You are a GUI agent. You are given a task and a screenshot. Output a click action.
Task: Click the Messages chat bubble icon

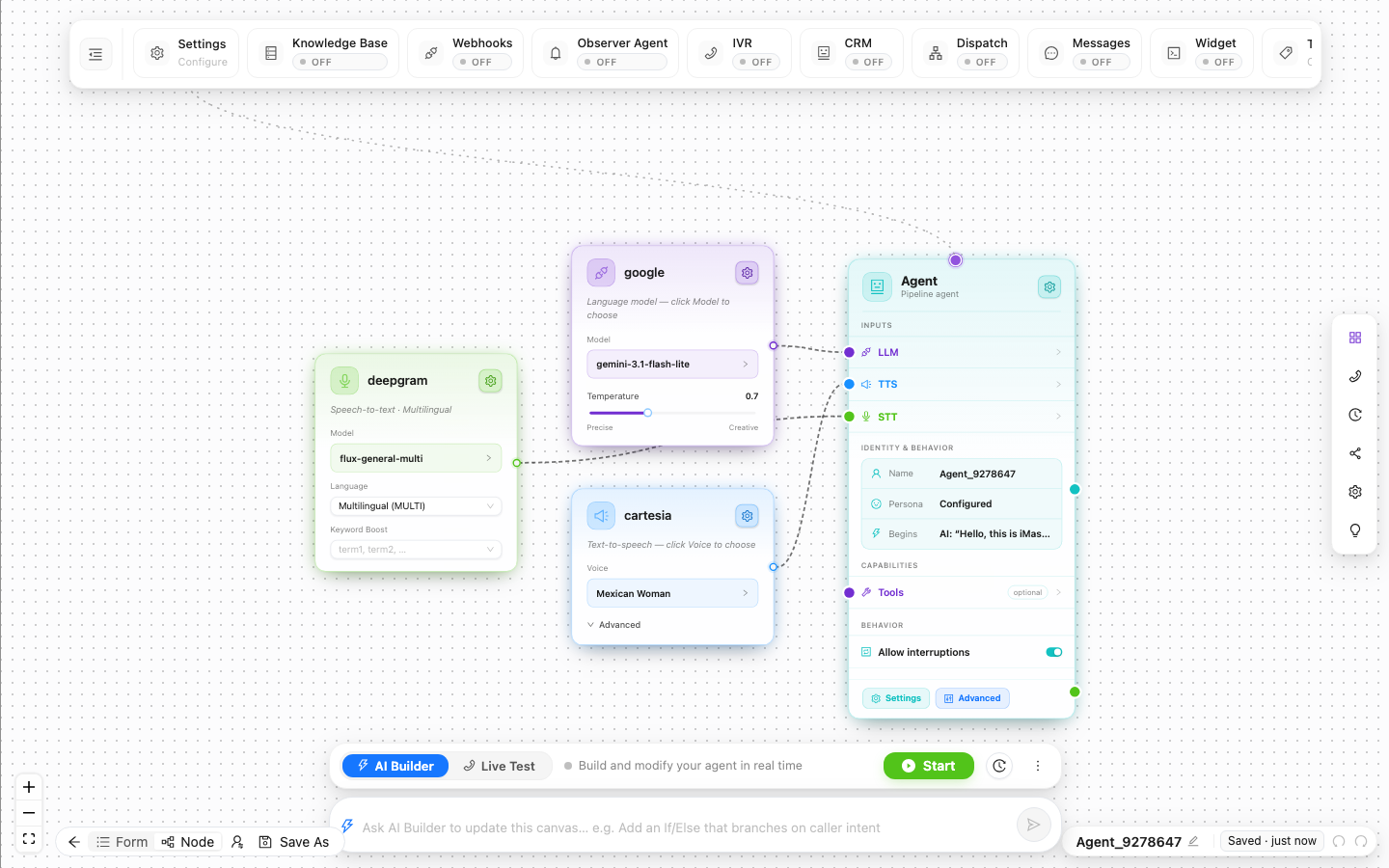pyautogui.click(x=1051, y=54)
